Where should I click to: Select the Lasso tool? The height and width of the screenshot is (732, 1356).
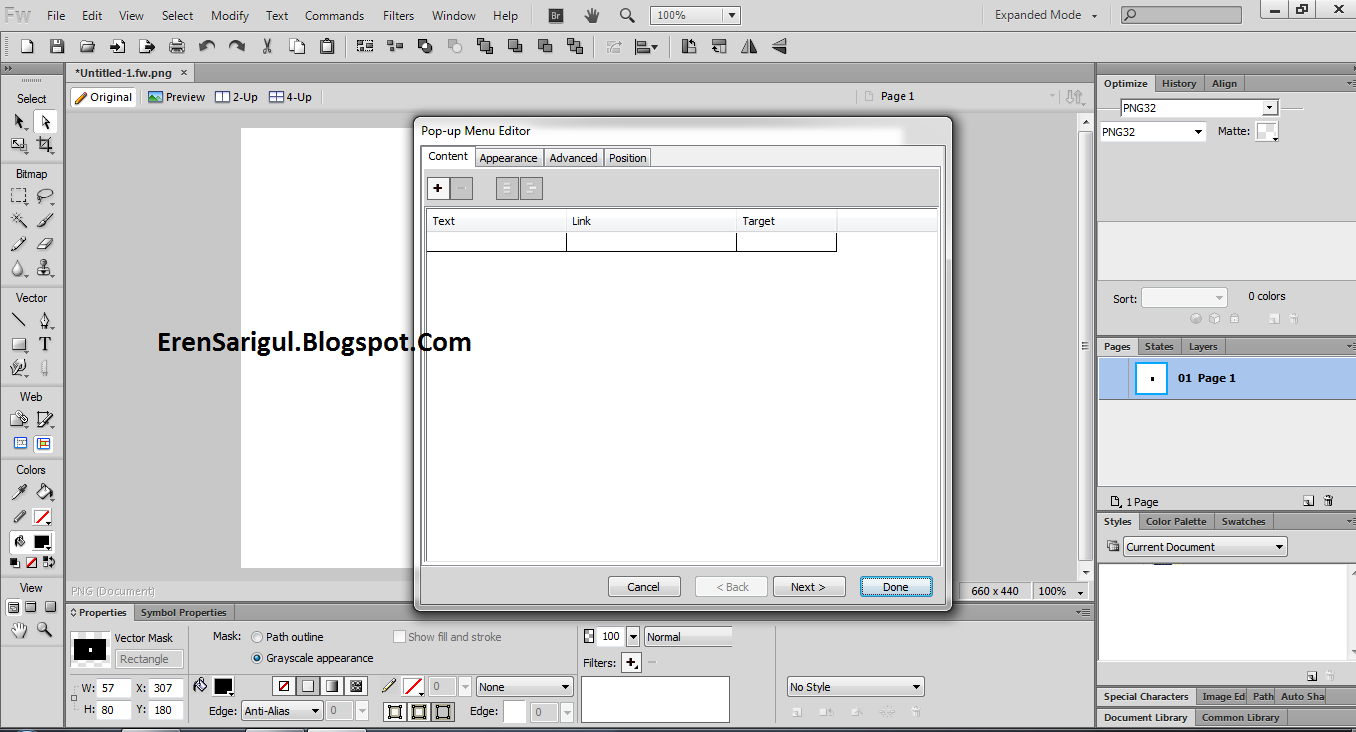click(x=45, y=197)
